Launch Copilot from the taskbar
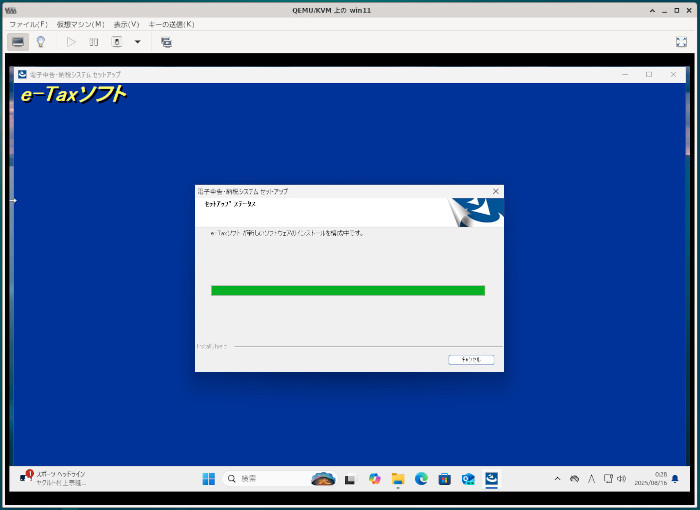Viewport: 700px width, 510px height. (x=374, y=479)
